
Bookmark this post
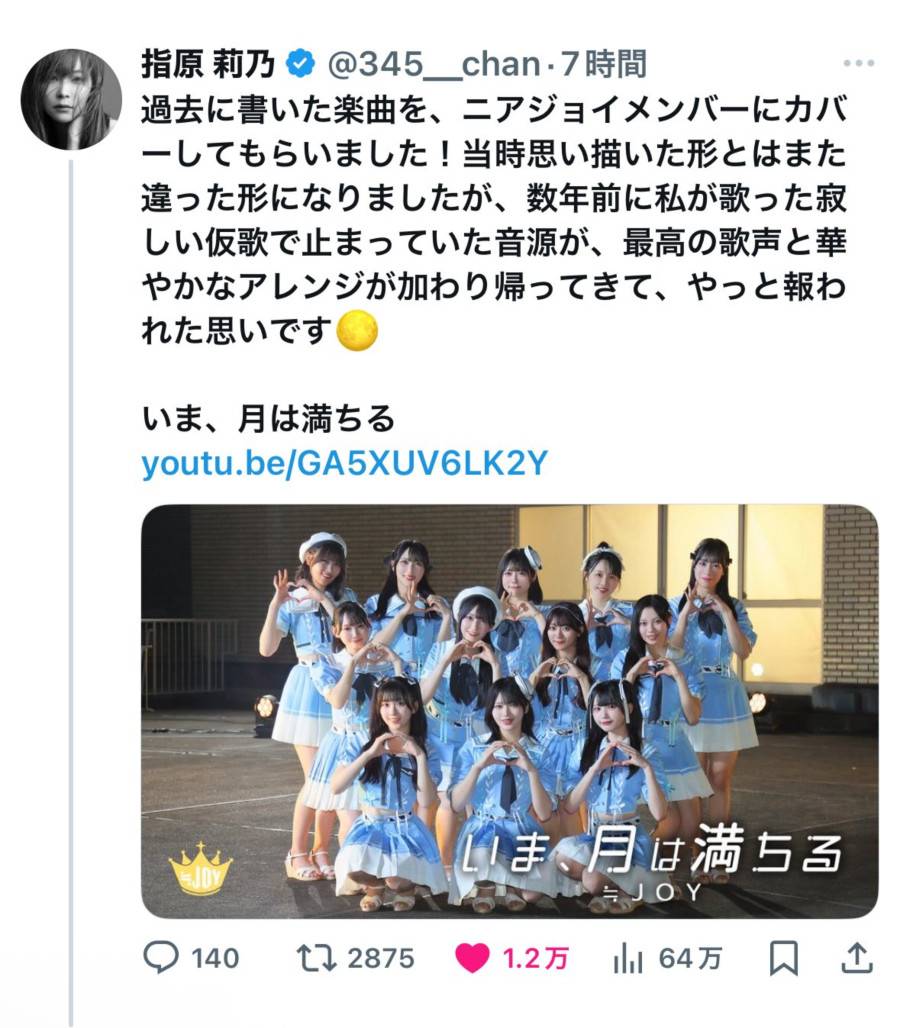[x=783, y=958]
